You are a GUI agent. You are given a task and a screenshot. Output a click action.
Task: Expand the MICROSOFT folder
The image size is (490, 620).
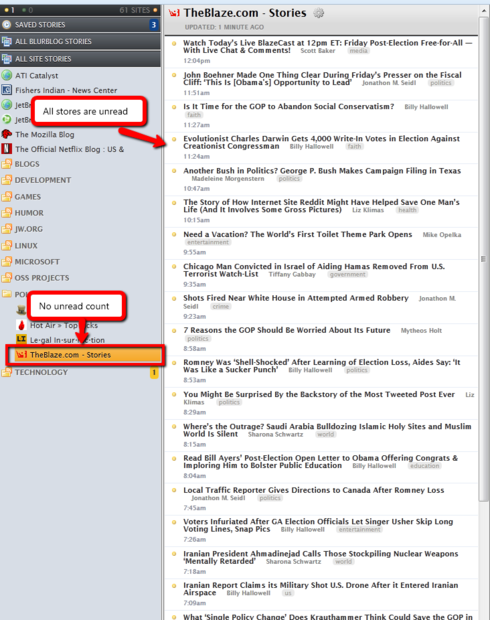coord(80,261)
